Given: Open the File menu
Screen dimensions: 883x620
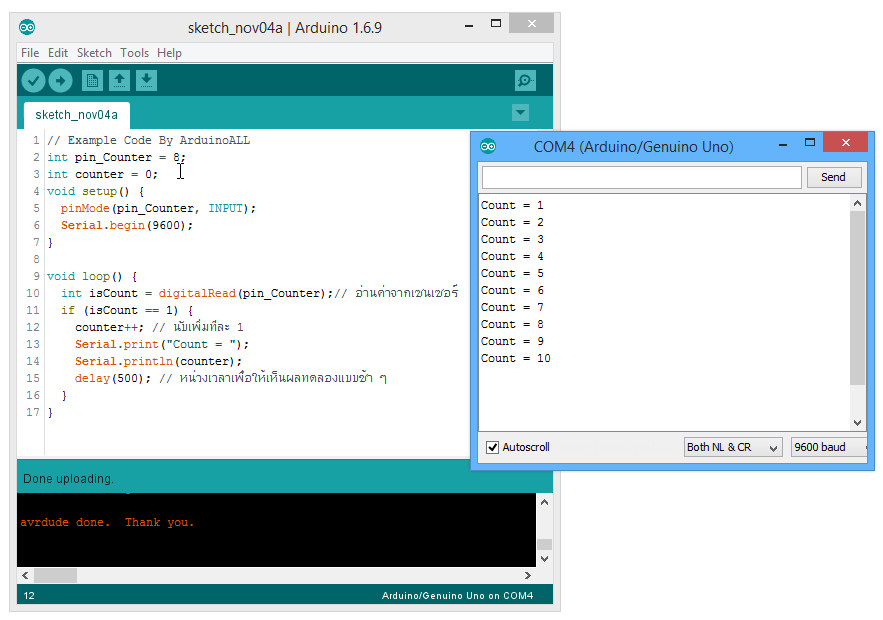Looking at the screenshot, I should tap(30, 53).
